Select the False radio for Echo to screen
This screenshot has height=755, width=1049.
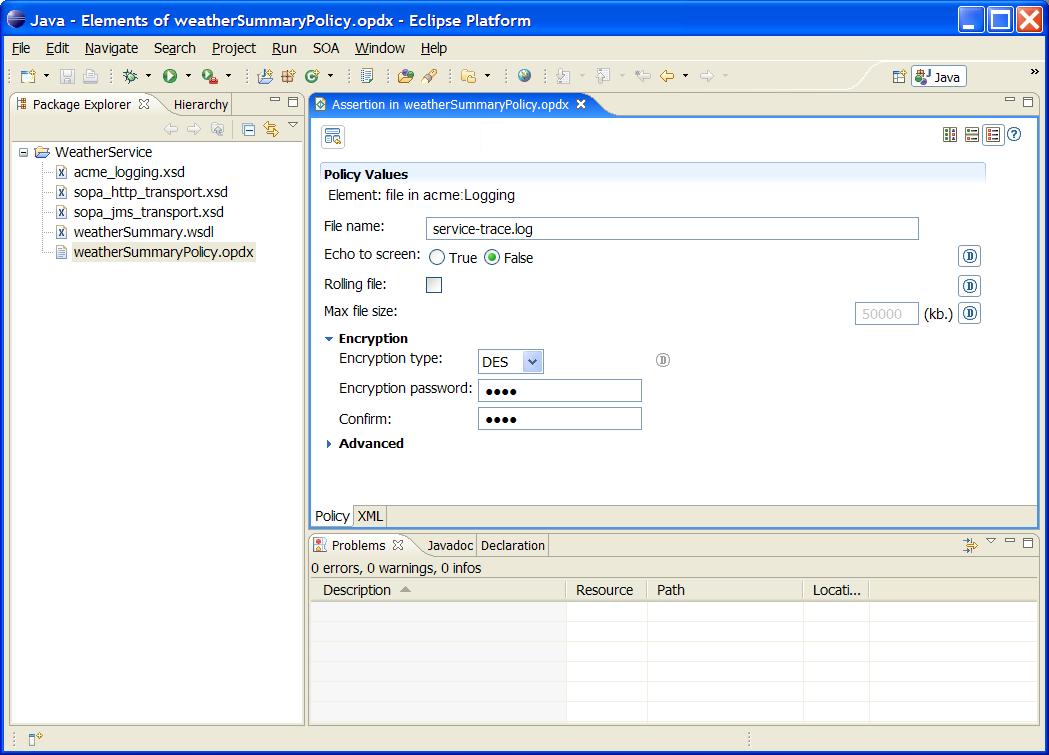point(492,257)
